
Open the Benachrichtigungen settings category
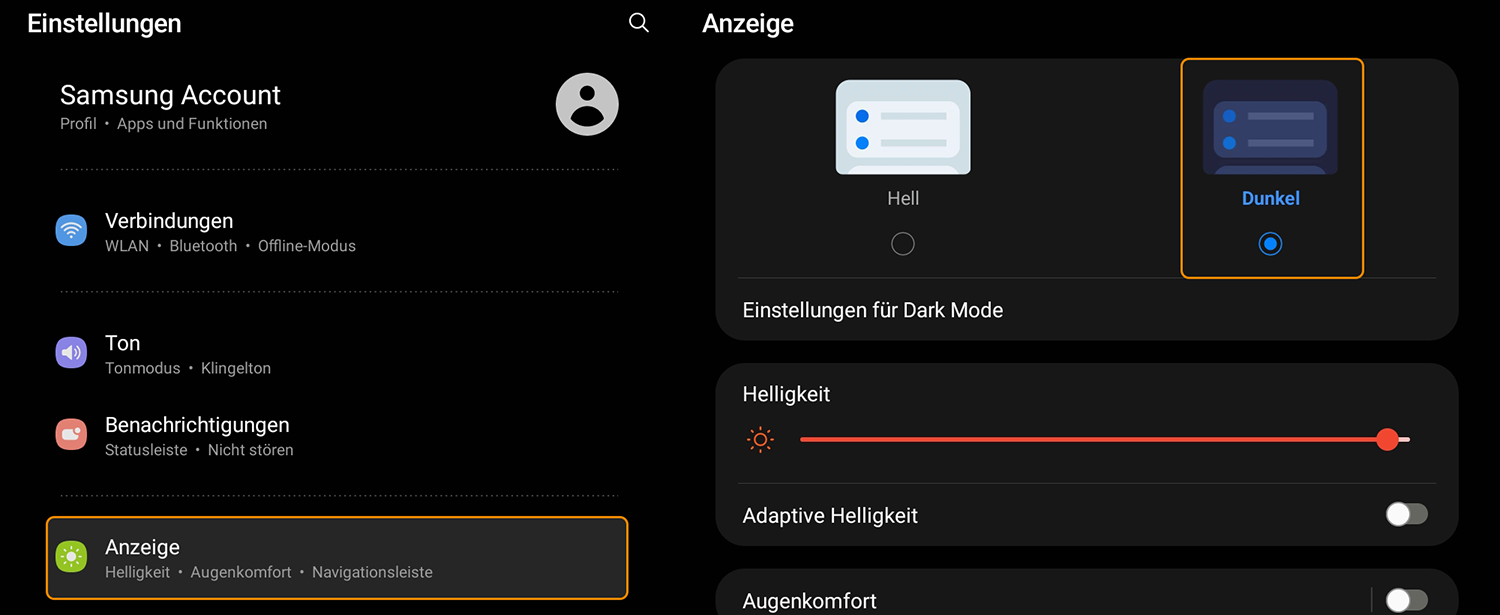click(x=337, y=436)
